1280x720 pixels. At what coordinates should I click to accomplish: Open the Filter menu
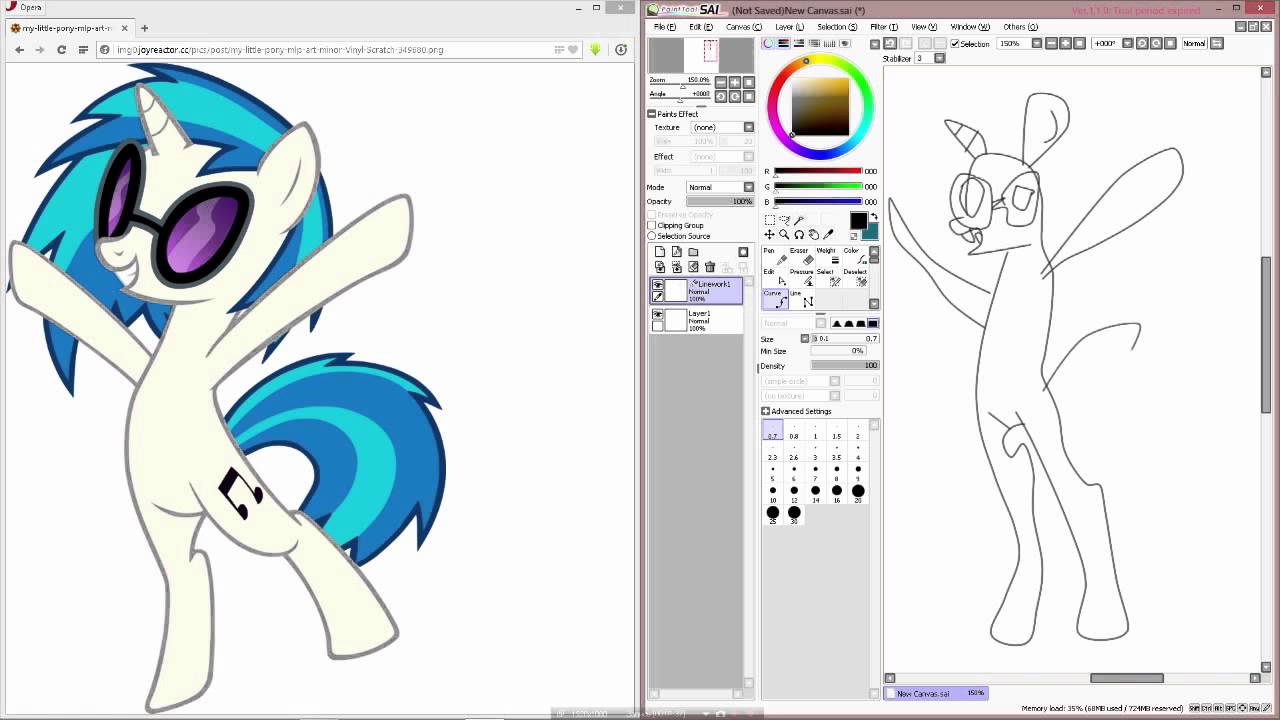point(883,27)
